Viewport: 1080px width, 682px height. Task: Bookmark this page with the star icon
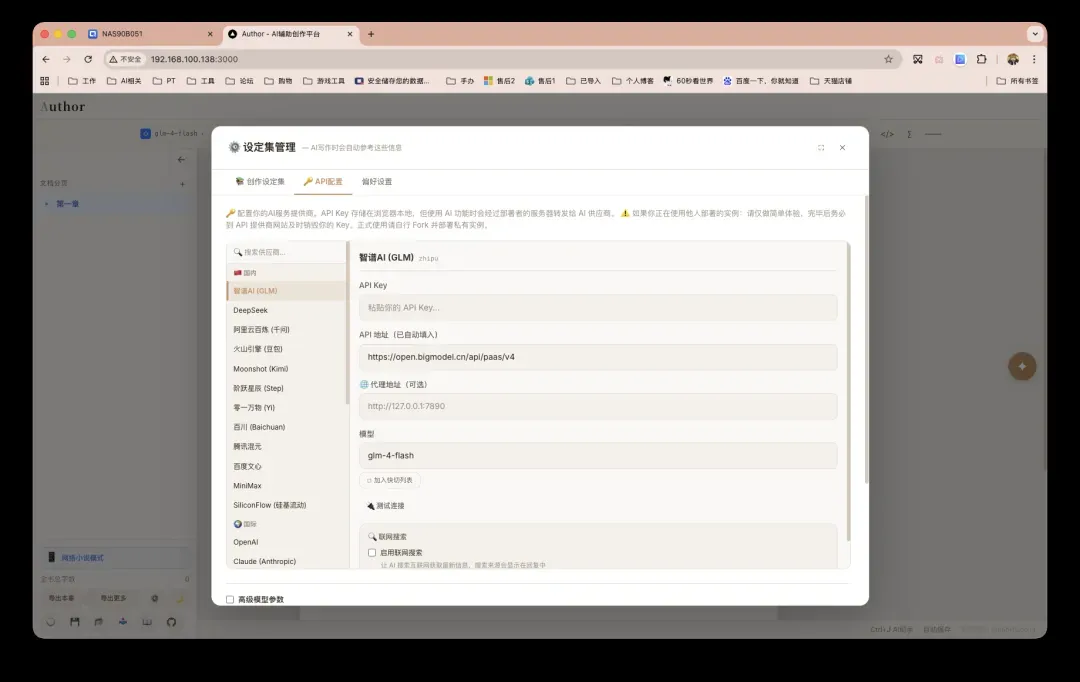[888, 59]
